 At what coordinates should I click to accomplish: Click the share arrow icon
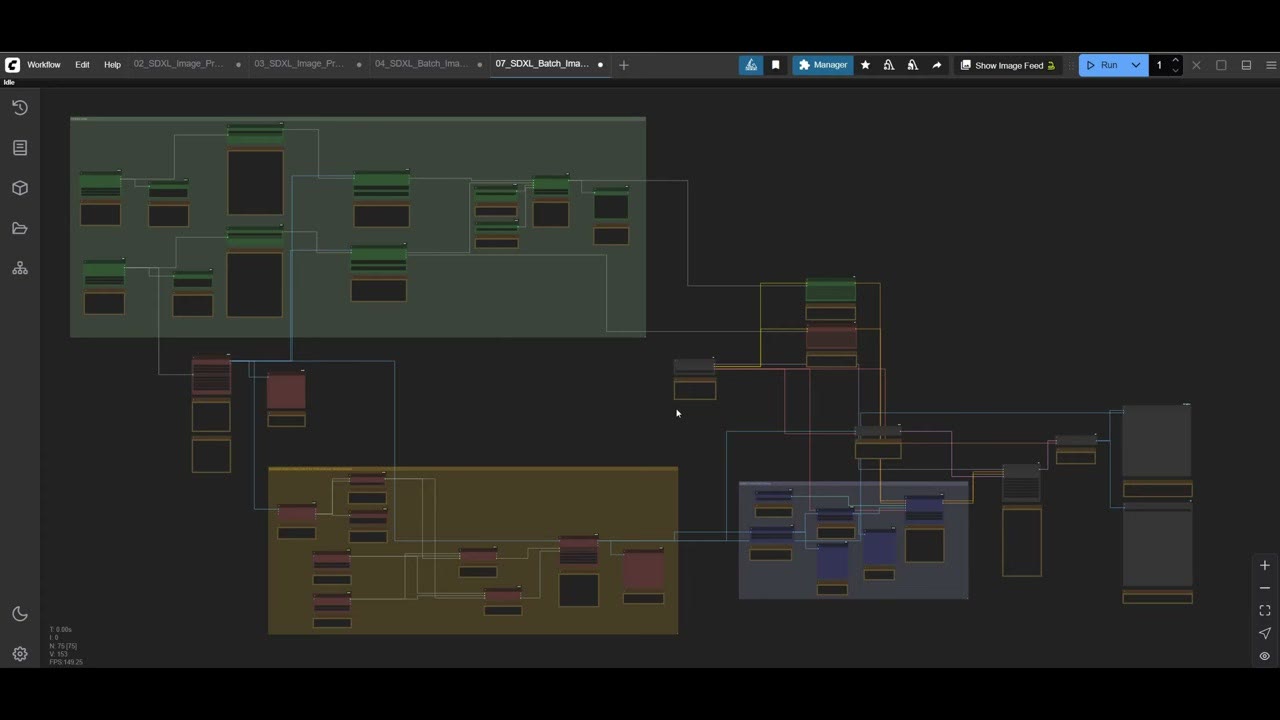(x=937, y=65)
